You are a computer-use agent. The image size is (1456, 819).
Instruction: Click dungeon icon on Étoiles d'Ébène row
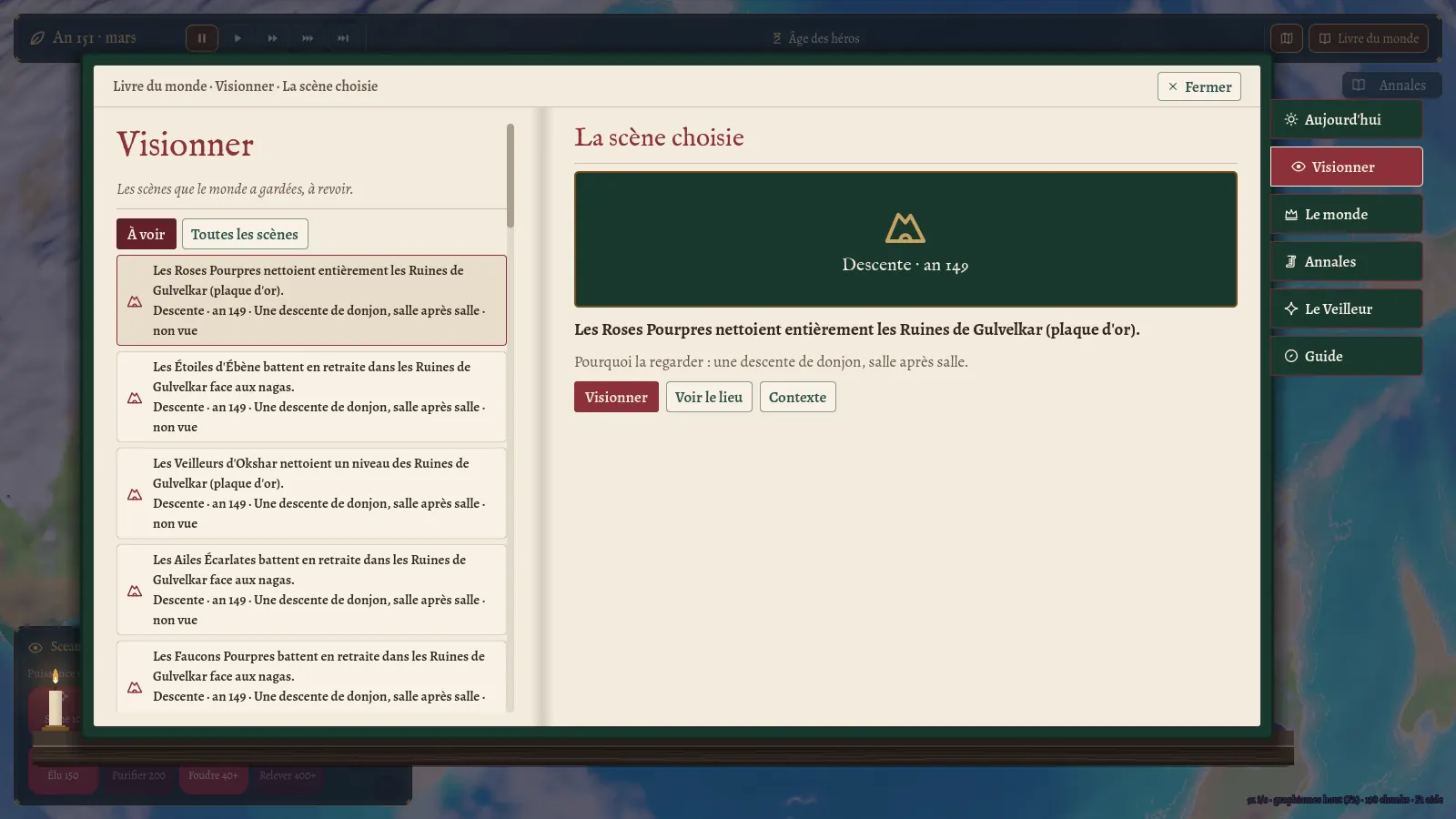coord(135,398)
